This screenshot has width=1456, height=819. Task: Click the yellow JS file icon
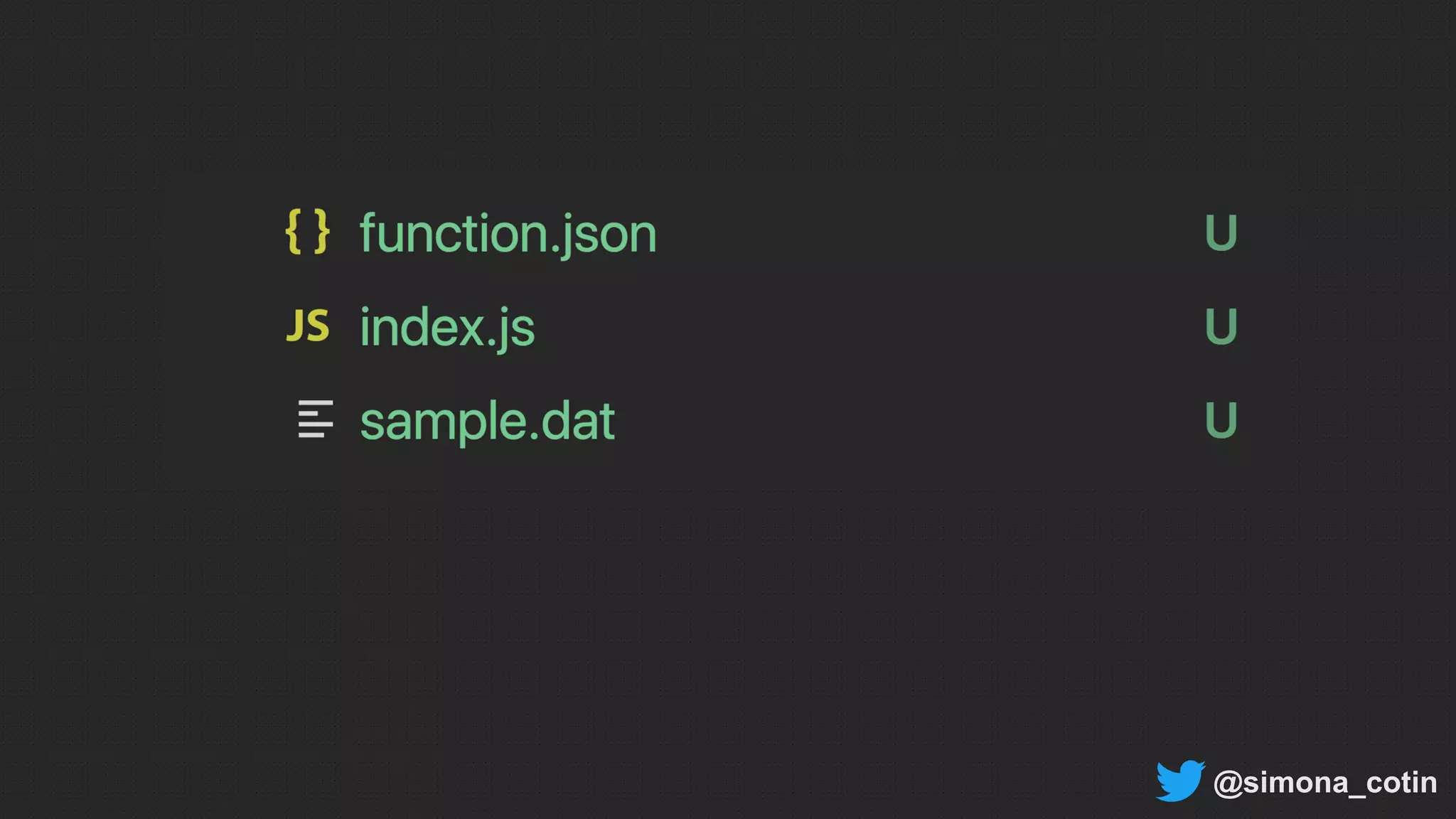[307, 326]
